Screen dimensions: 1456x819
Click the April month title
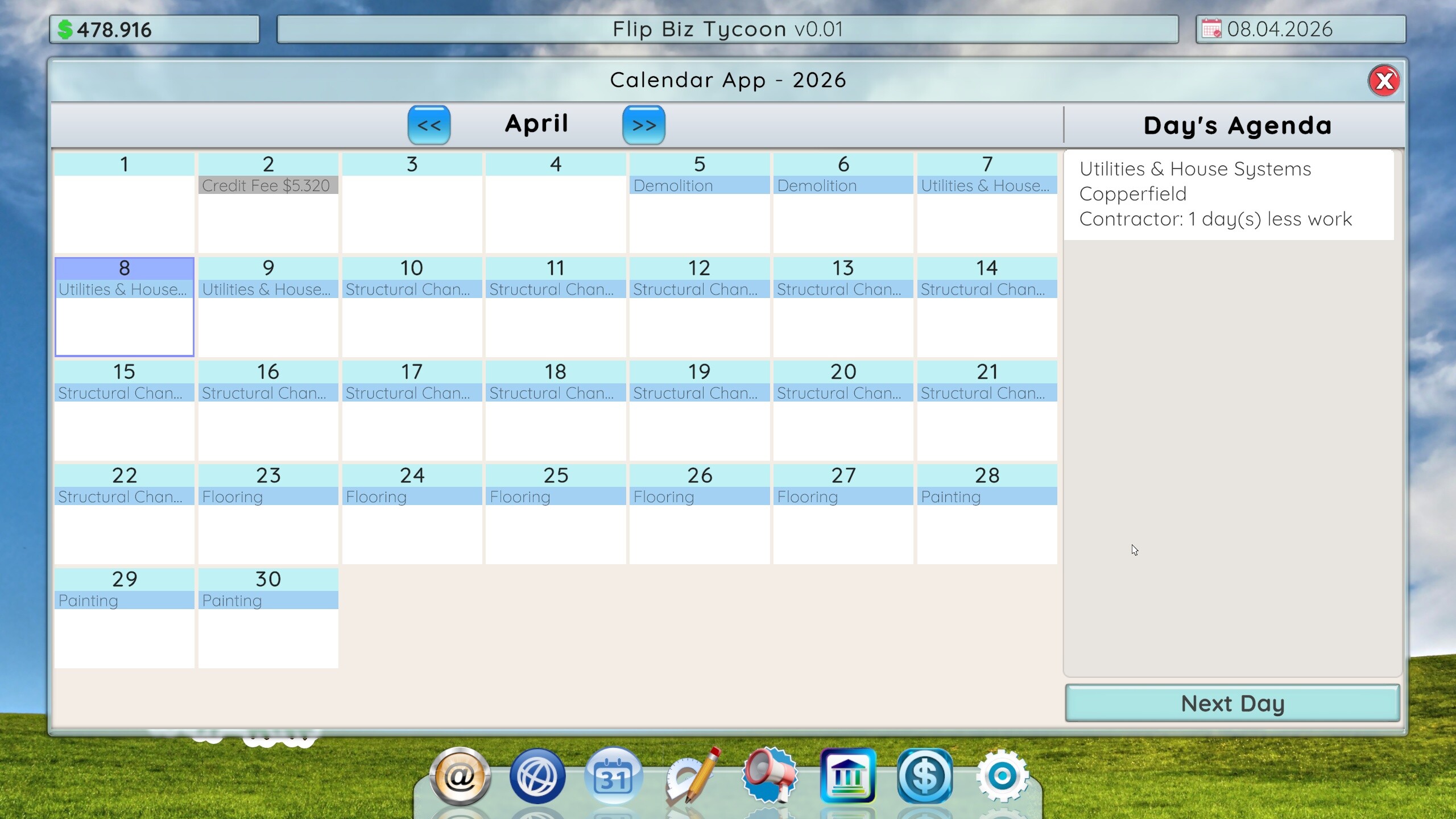pyautogui.click(x=536, y=123)
